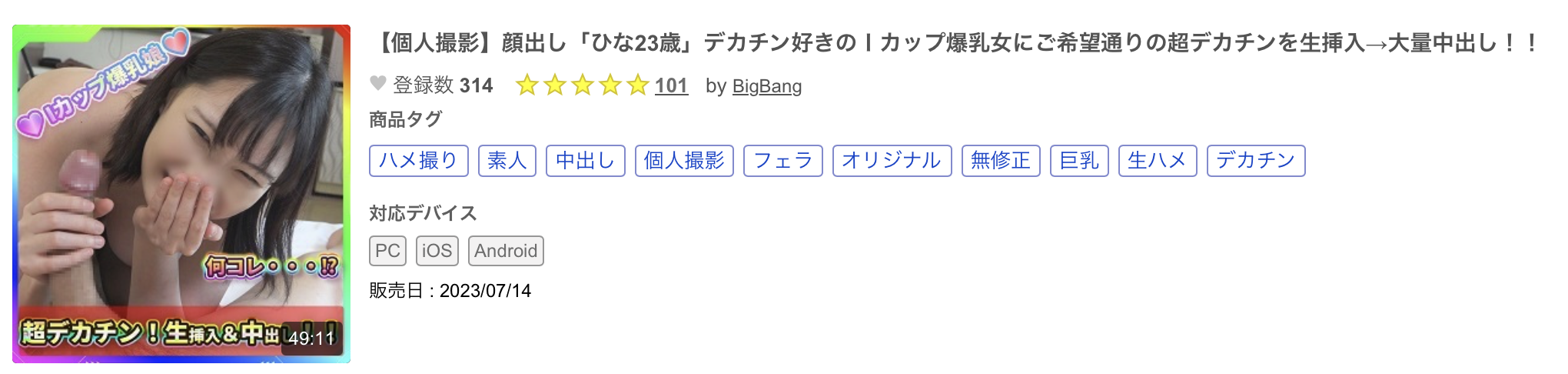Click the オリジナル tag

pos(892,160)
